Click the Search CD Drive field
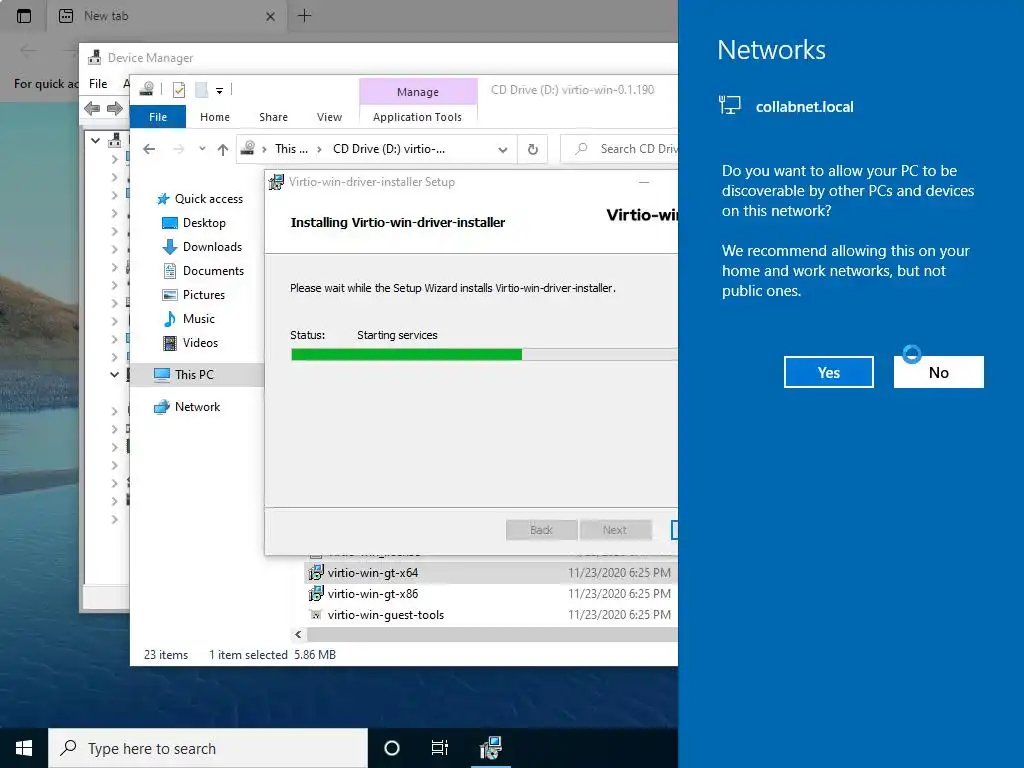Image resolution: width=1024 pixels, height=768 pixels. (x=620, y=149)
